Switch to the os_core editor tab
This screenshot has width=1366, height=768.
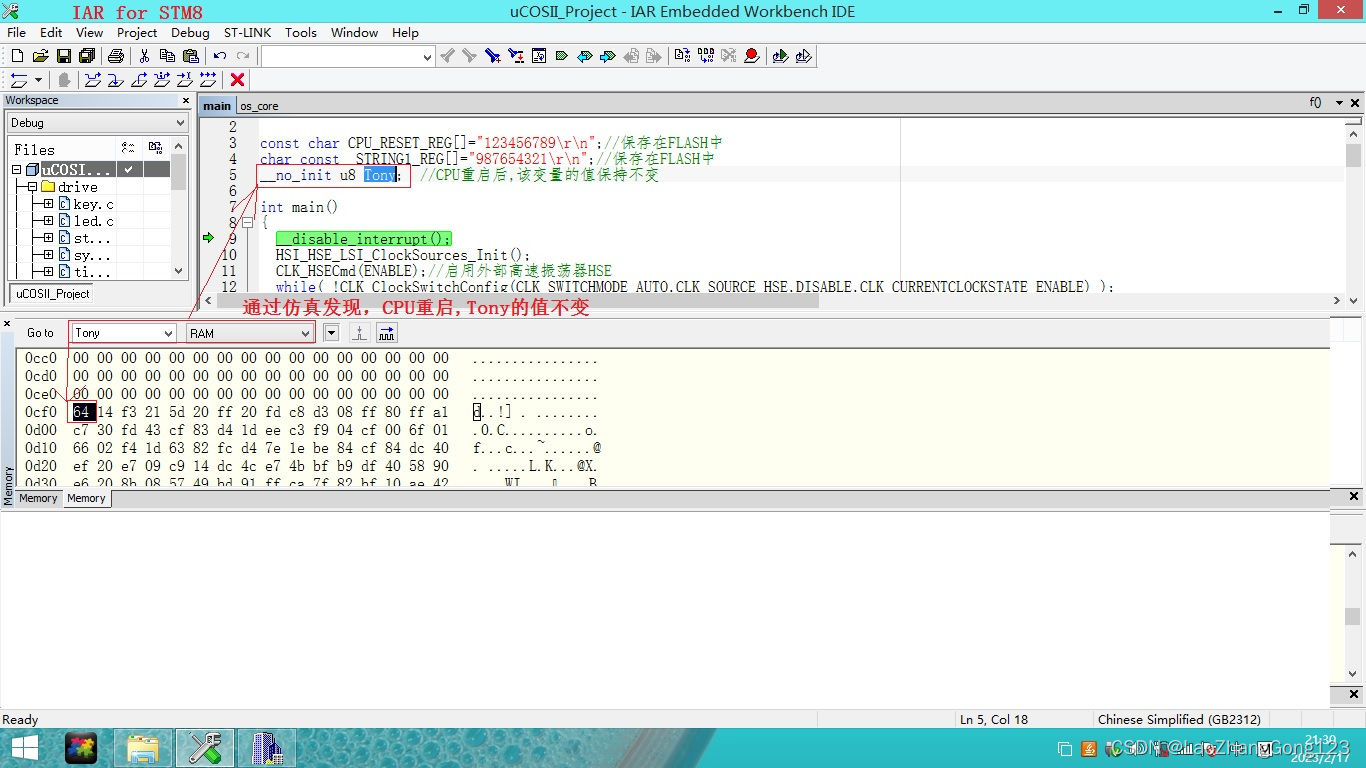[259, 105]
